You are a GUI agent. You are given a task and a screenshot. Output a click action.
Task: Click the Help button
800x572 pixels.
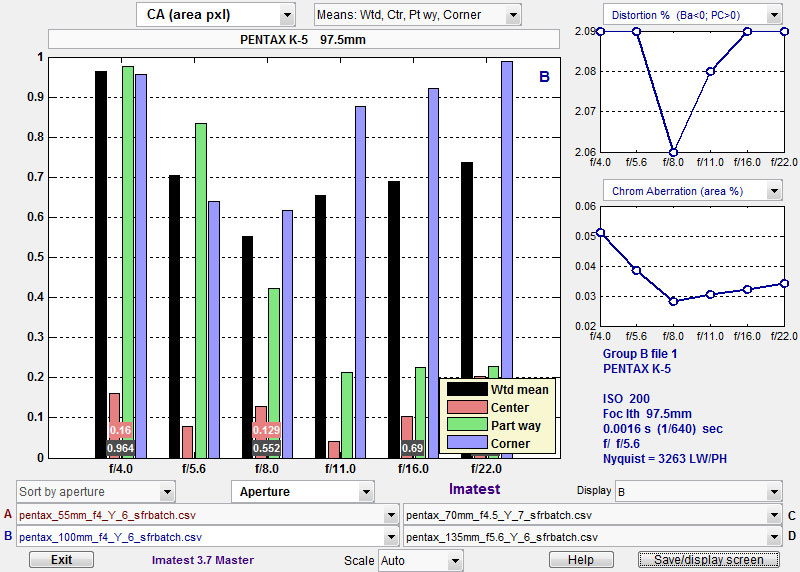click(x=581, y=560)
